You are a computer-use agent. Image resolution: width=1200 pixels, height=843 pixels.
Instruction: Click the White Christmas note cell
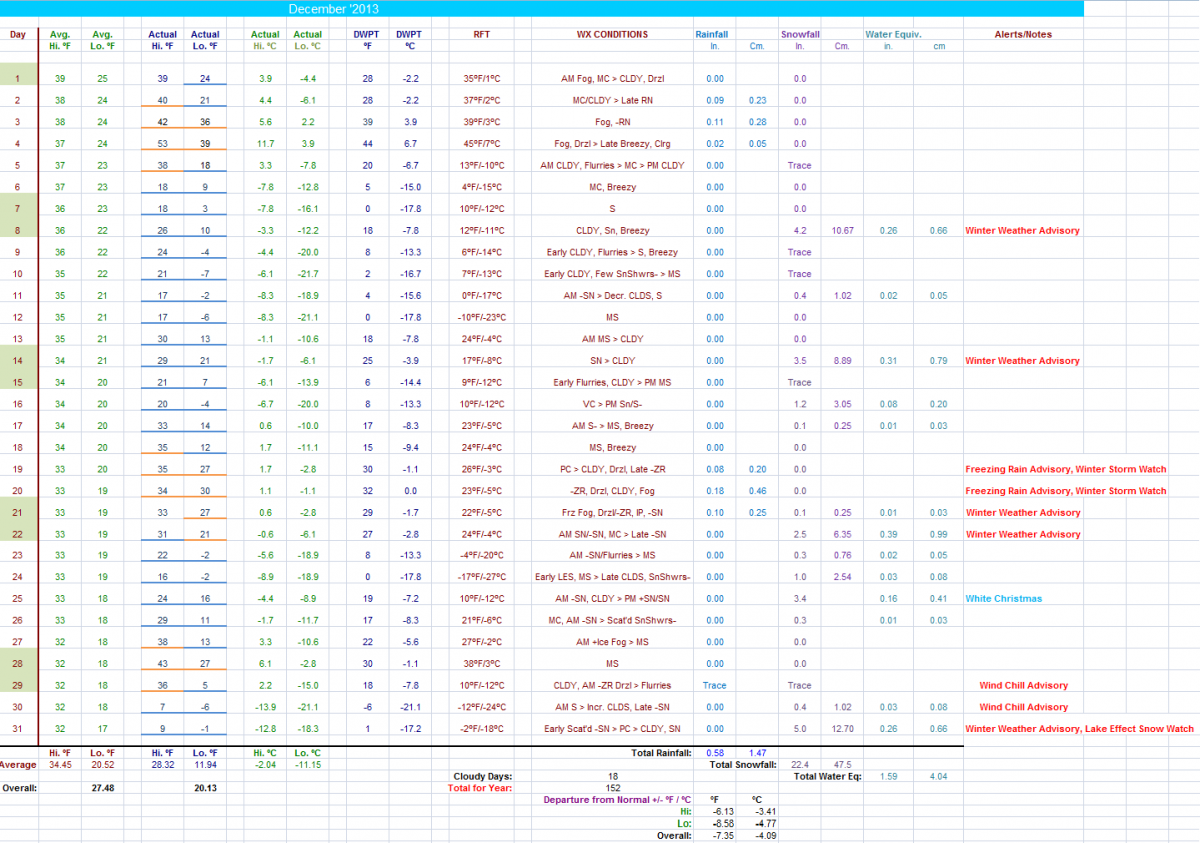pos(1003,599)
